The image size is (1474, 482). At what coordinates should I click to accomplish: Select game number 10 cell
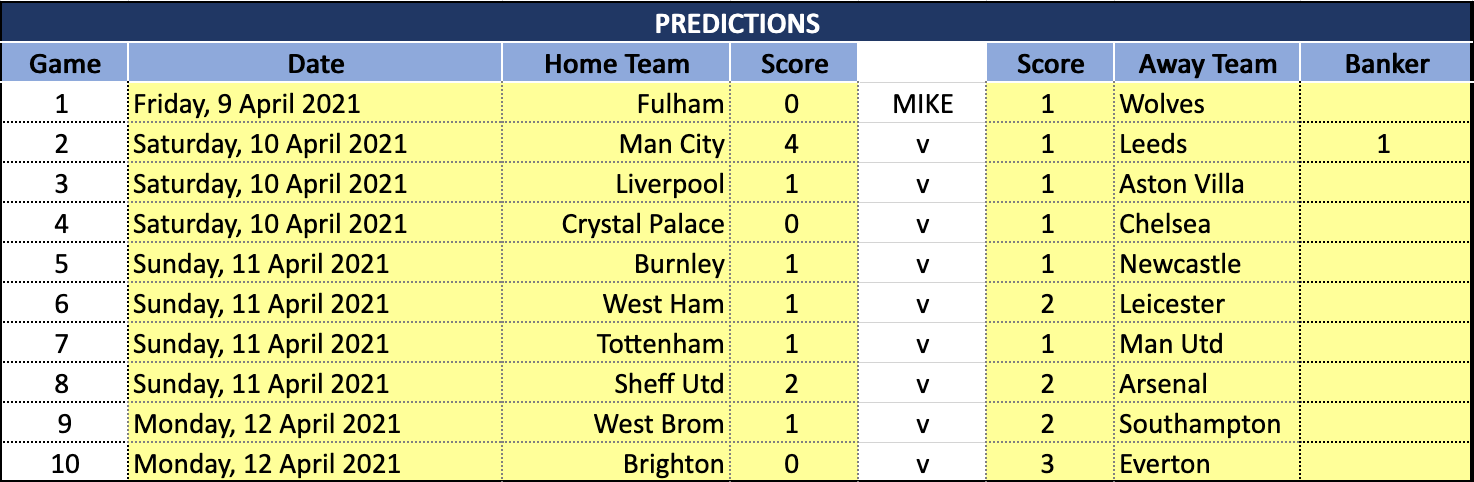65,464
